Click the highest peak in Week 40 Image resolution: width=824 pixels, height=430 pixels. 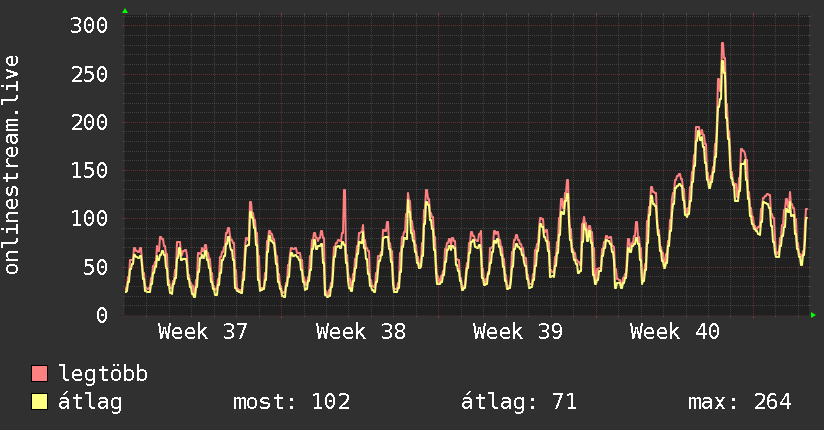pos(723,46)
